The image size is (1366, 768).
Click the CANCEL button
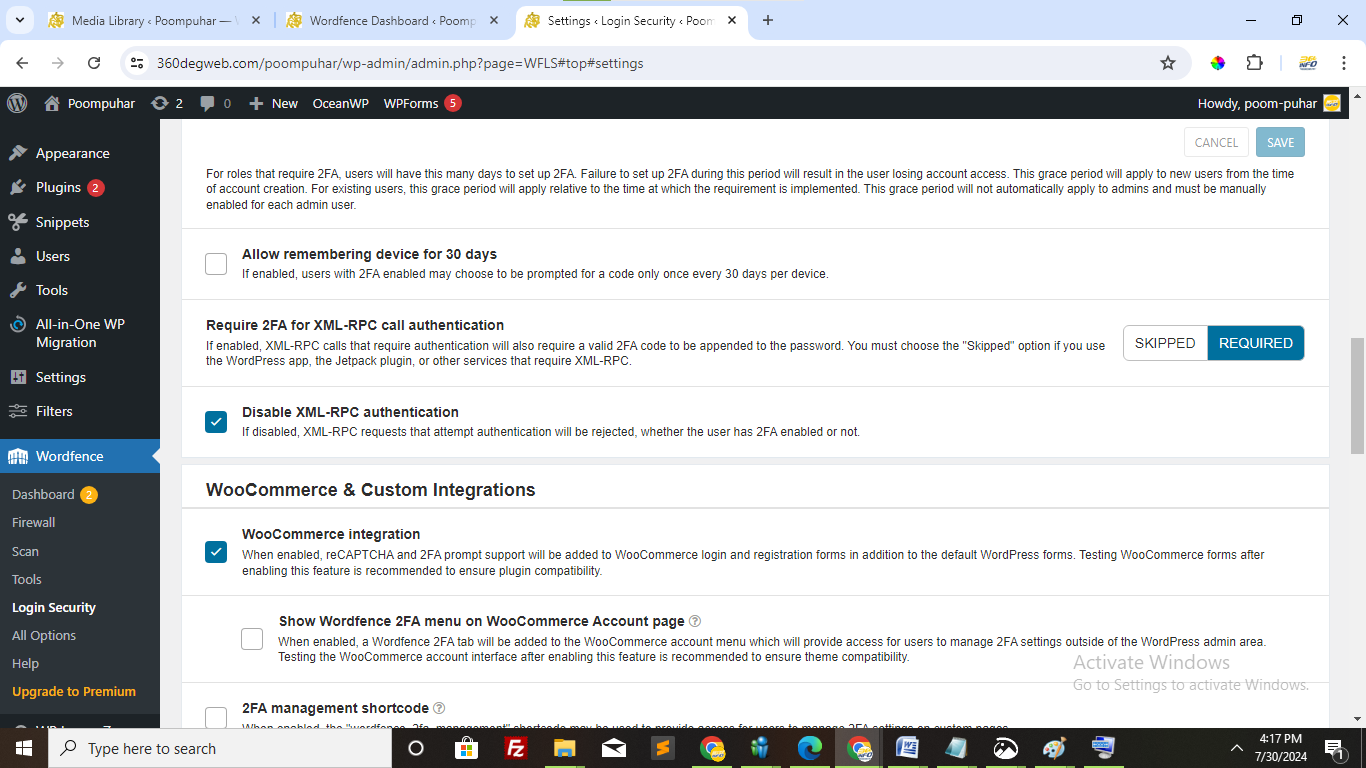coord(1216,142)
